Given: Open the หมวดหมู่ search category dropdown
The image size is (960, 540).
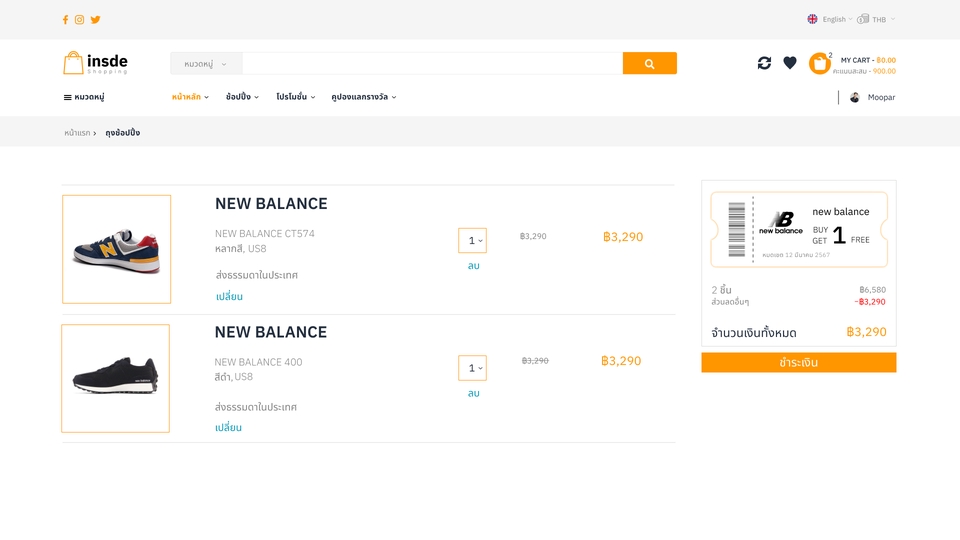Looking at the screenshot, I should pyautogui.click(x=206, y=64).
